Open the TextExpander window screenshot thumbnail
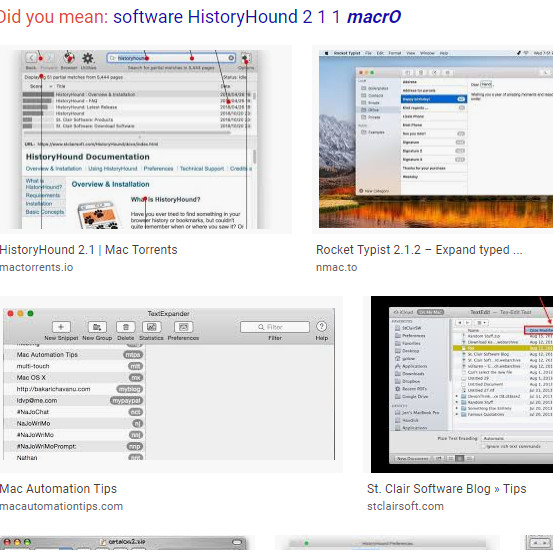The height and width of the screenshot is (553, 553). click(171, 384)
